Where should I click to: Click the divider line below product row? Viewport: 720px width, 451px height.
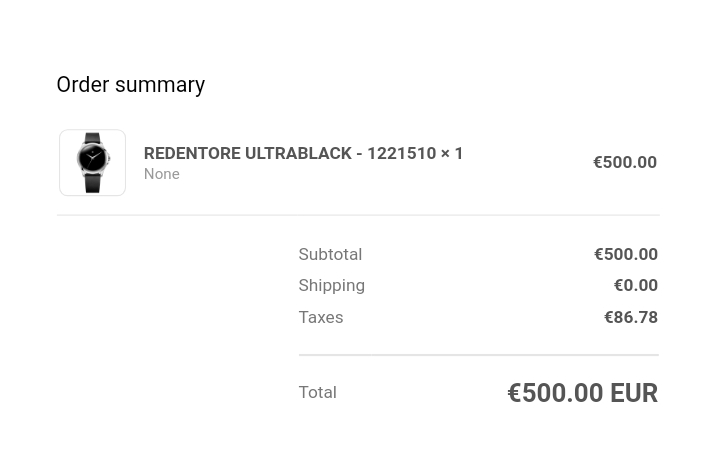[x=358, y=215]
